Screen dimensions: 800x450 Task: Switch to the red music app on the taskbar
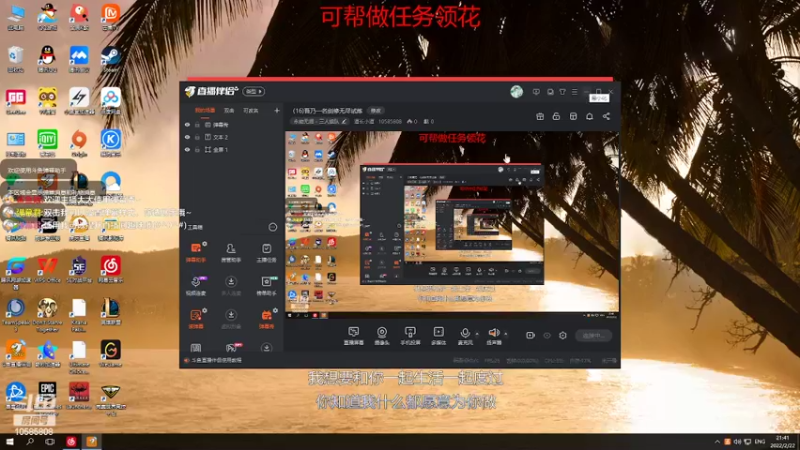71,442
